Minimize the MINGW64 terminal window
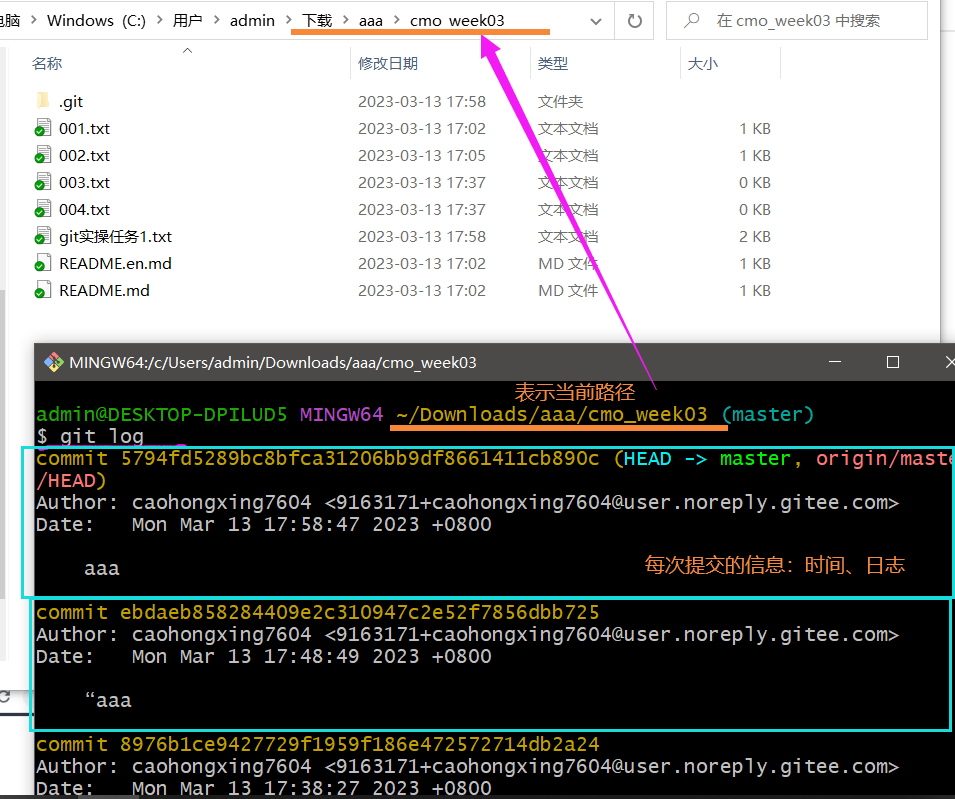The image size is (955, 799). point(835,362)
